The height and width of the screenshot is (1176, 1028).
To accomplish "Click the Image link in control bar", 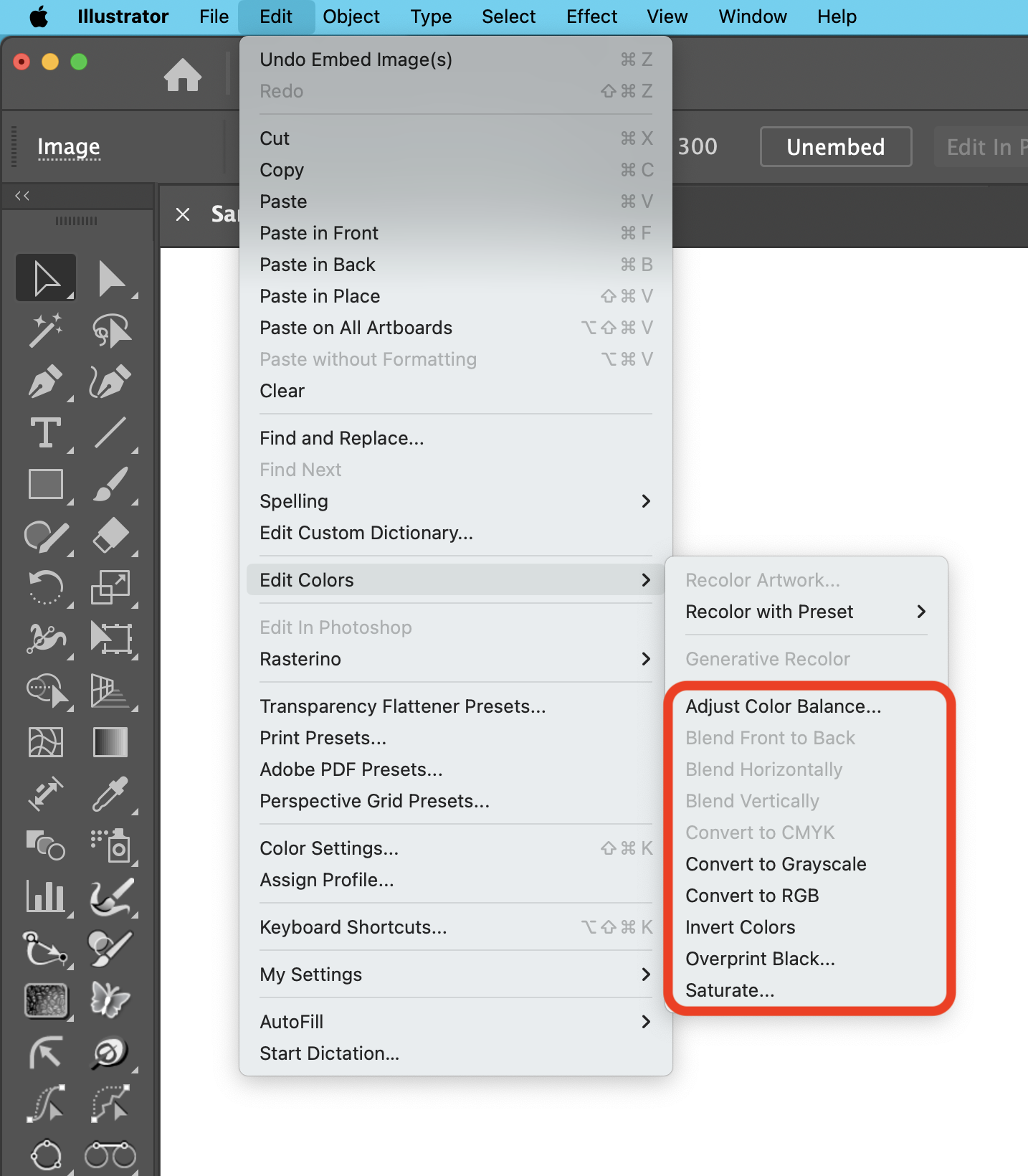I will [69, 147].
